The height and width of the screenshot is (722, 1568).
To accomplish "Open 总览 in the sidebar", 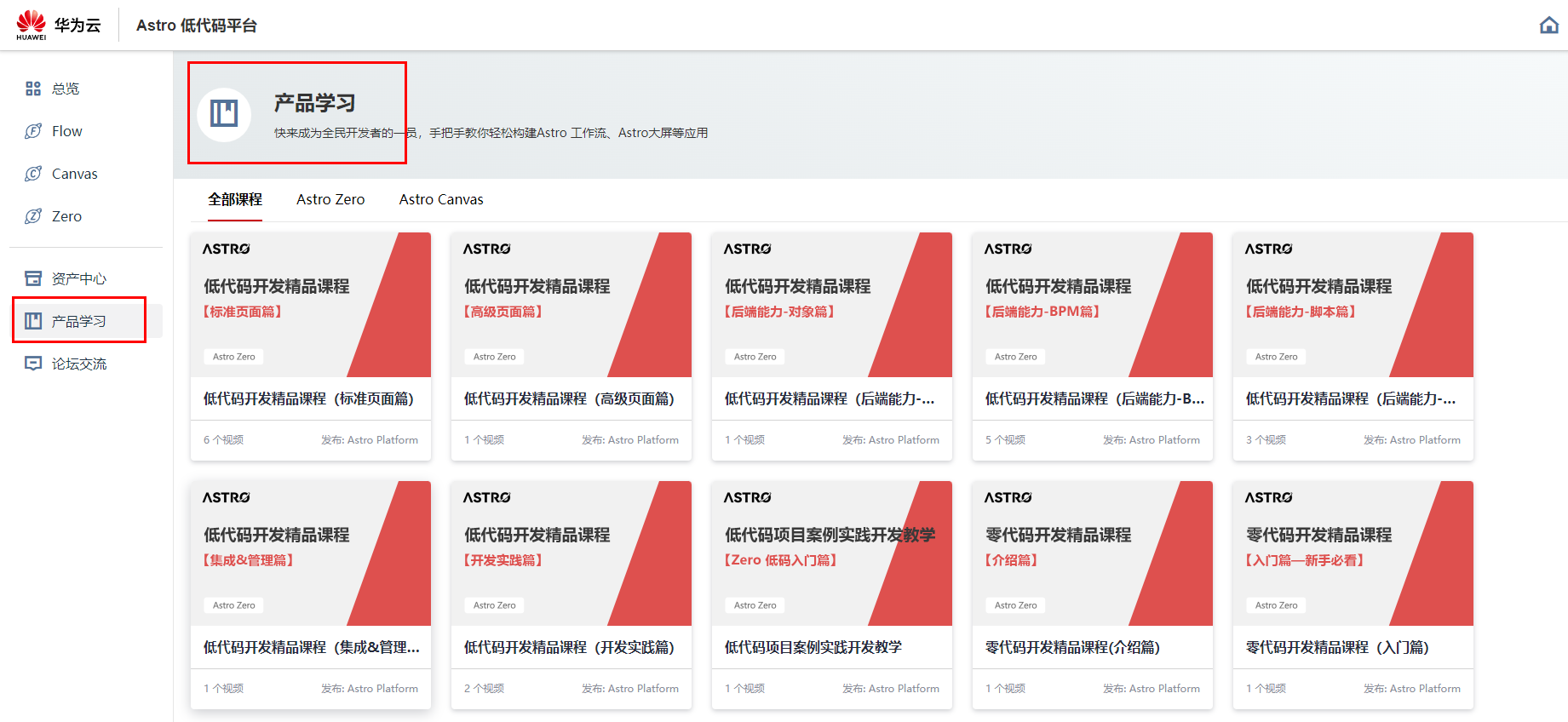I will point(66,89).
